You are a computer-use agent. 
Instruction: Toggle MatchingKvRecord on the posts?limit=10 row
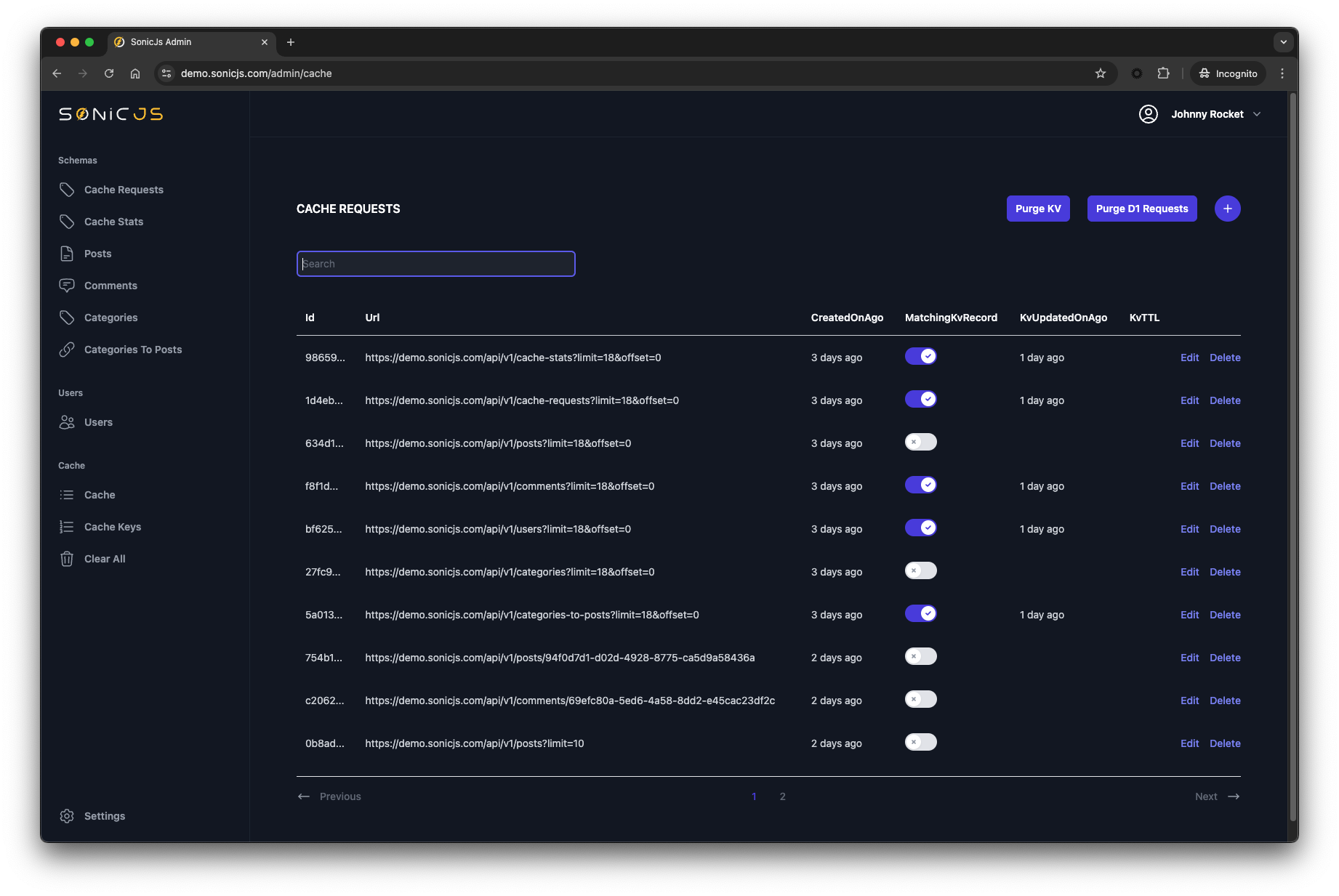pyautogui.click(x=920, y=742)
